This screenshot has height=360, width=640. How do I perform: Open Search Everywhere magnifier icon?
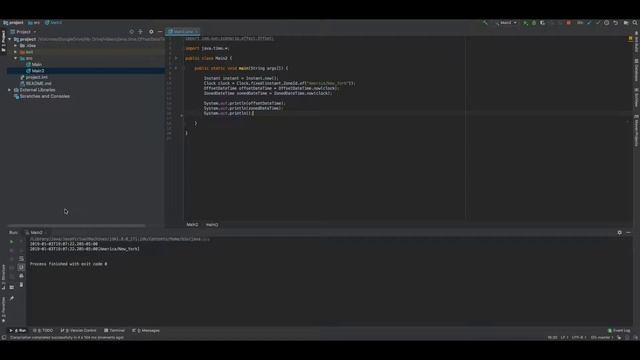635,23
